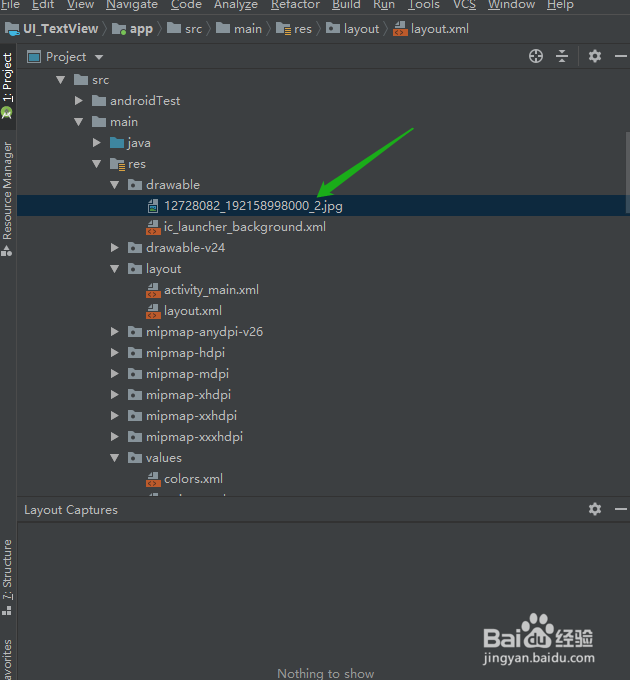The height and width of the screenshot is (680, 630).
Task: Expand the mipmap-xhdpi folder arrow
Action: coord(115,395)
